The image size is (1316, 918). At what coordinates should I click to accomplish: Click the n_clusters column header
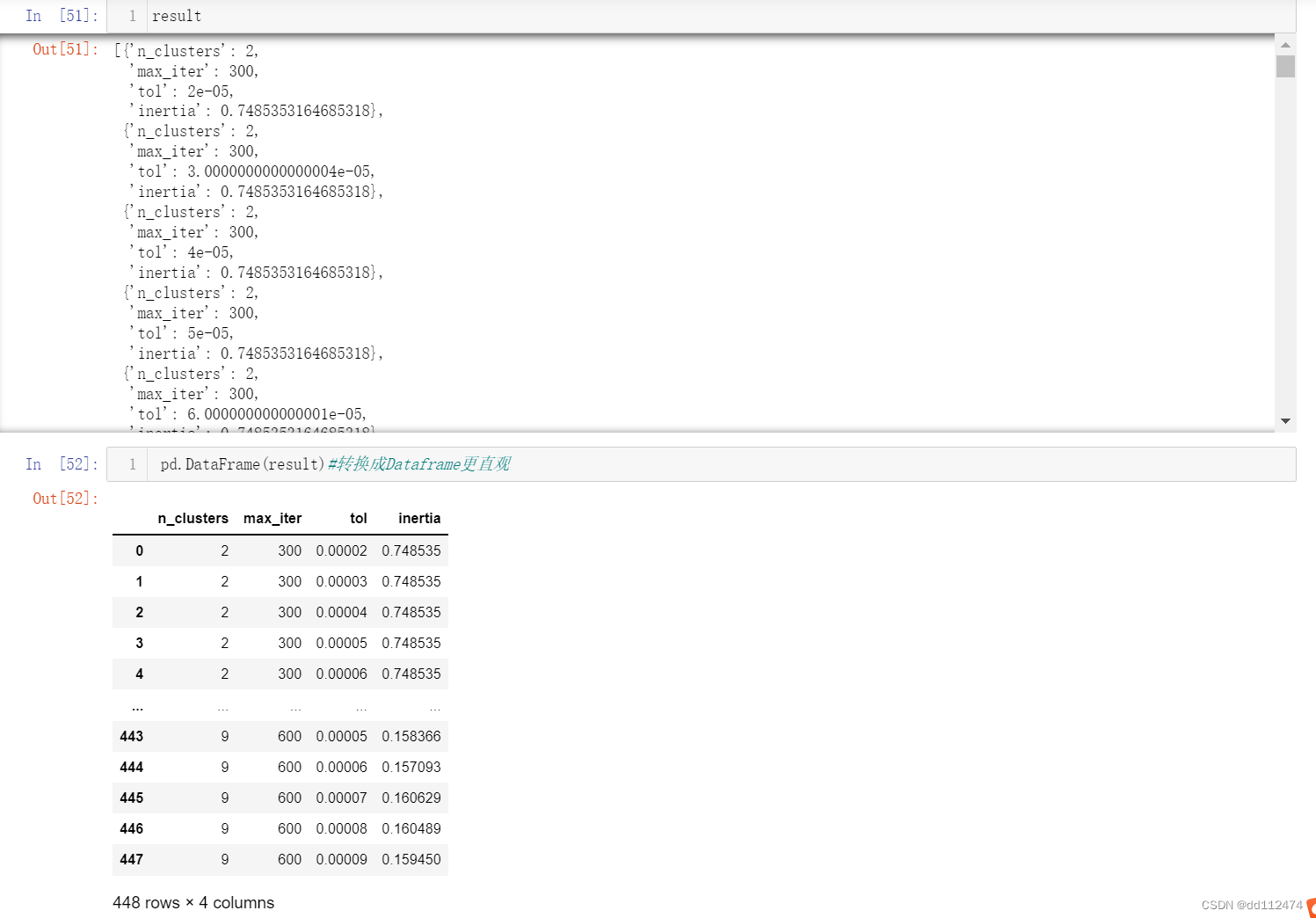(x=193, y=519)
